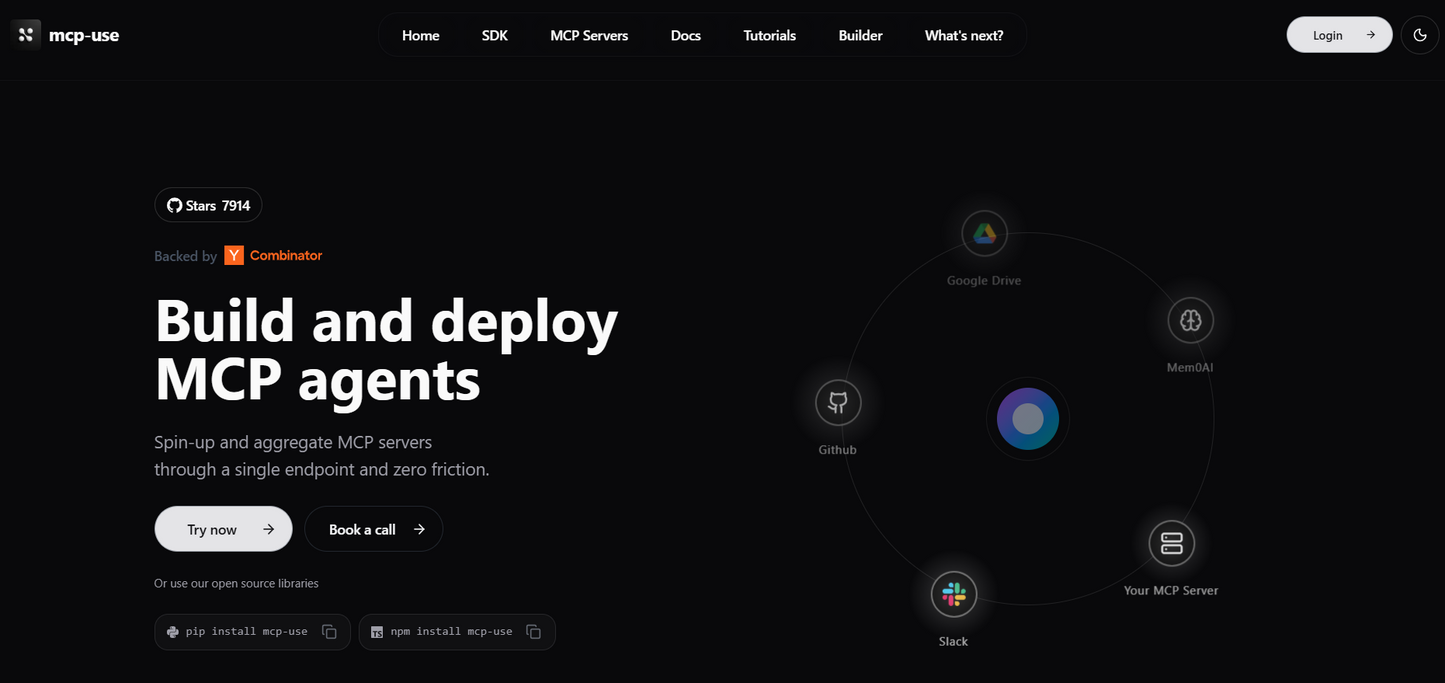Click the Slack icon in the orbit
This screenshot has height=683, width=1445.
(953, 595)
